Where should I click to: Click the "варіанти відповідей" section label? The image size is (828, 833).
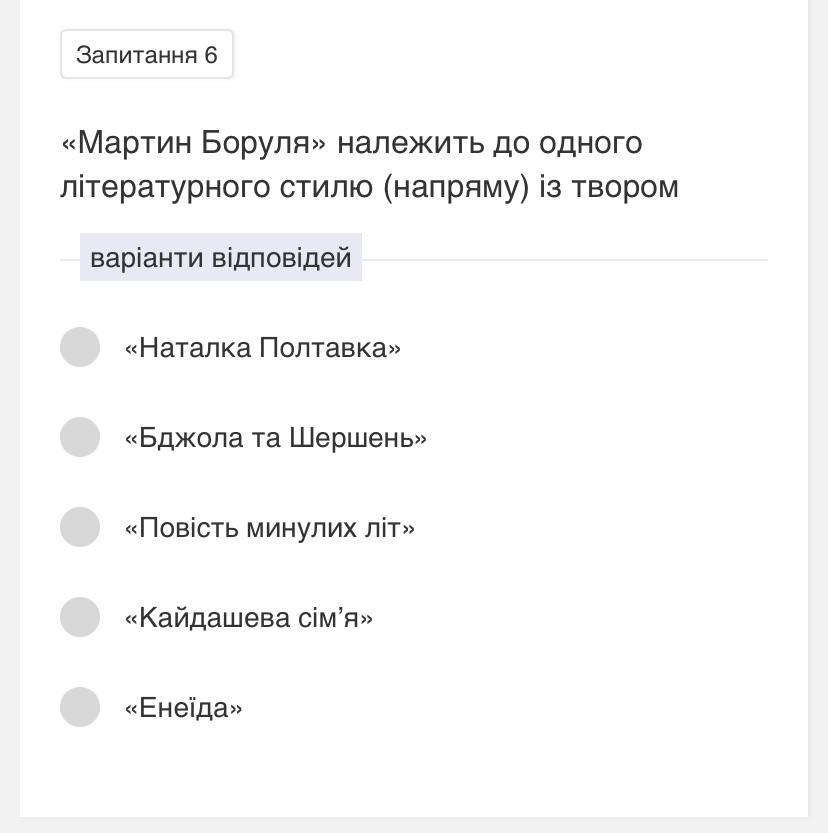tap(221, 258)
